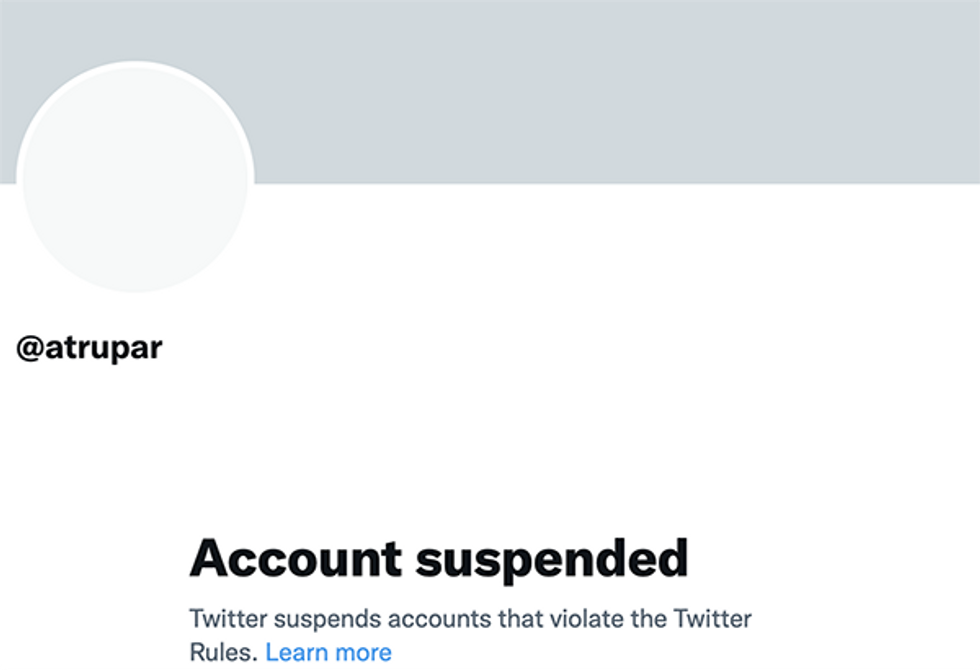
Task: Select the @atrupar username handle
Action: (89, 348)
